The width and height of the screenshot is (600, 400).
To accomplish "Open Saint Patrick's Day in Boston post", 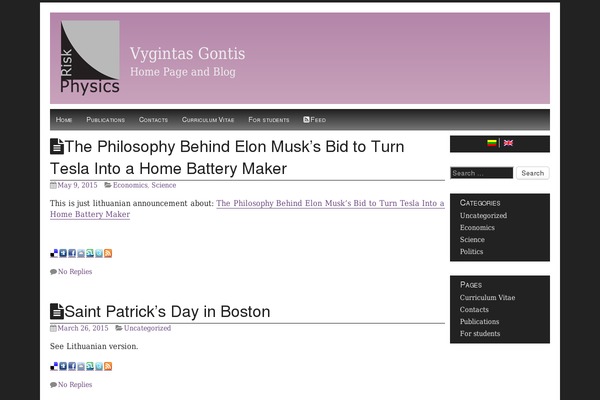I will coord(167,312).
